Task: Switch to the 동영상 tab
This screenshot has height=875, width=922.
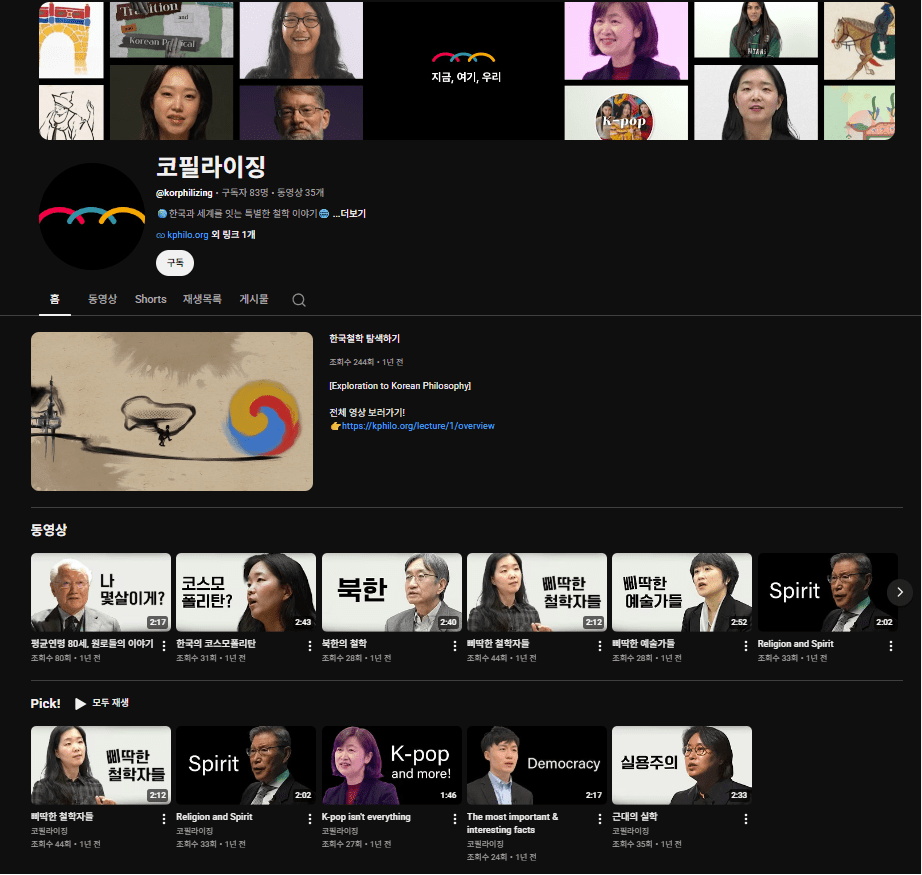Action: [x=102, y=299]
